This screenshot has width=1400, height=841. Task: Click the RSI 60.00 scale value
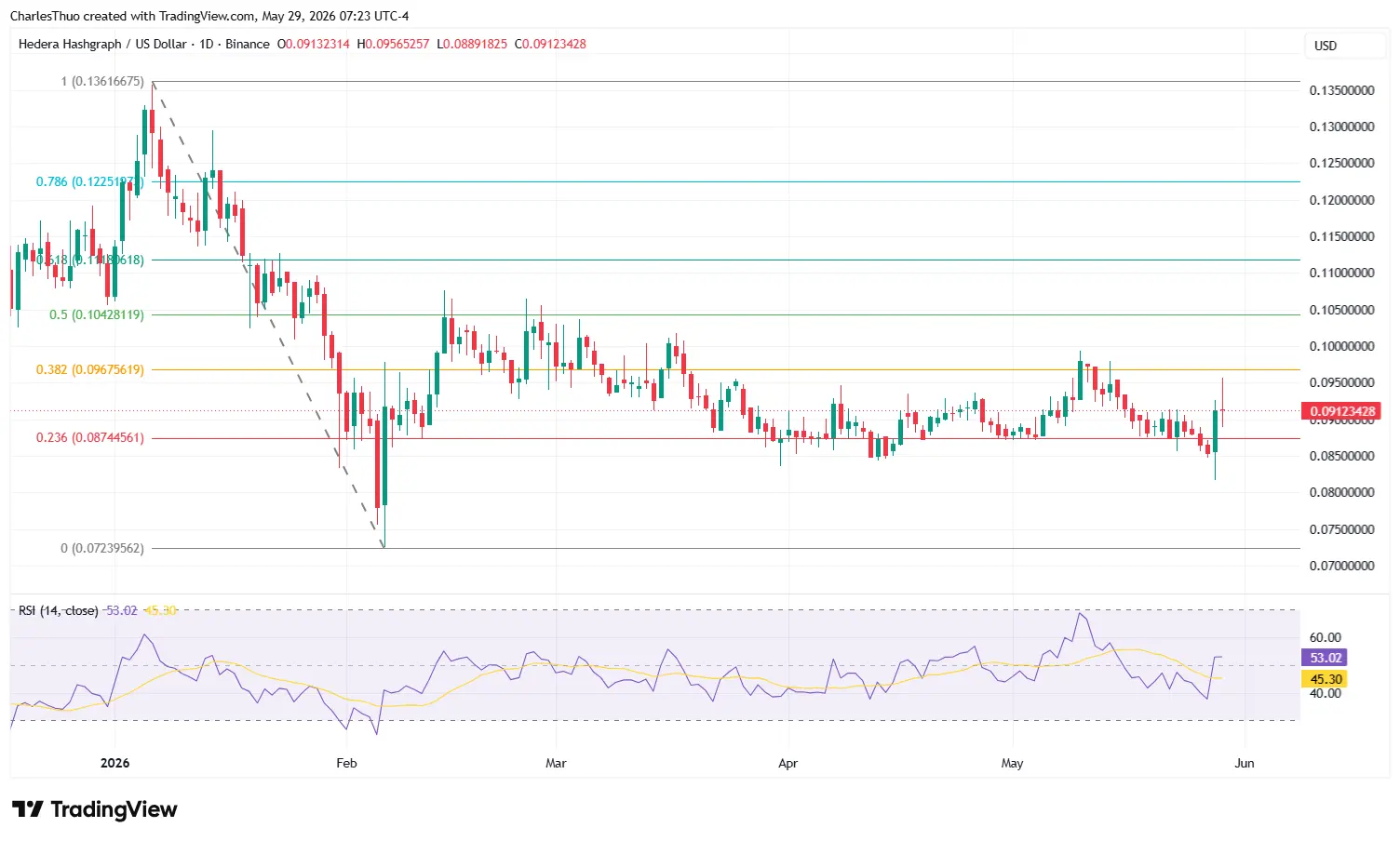coord(1326,637)
